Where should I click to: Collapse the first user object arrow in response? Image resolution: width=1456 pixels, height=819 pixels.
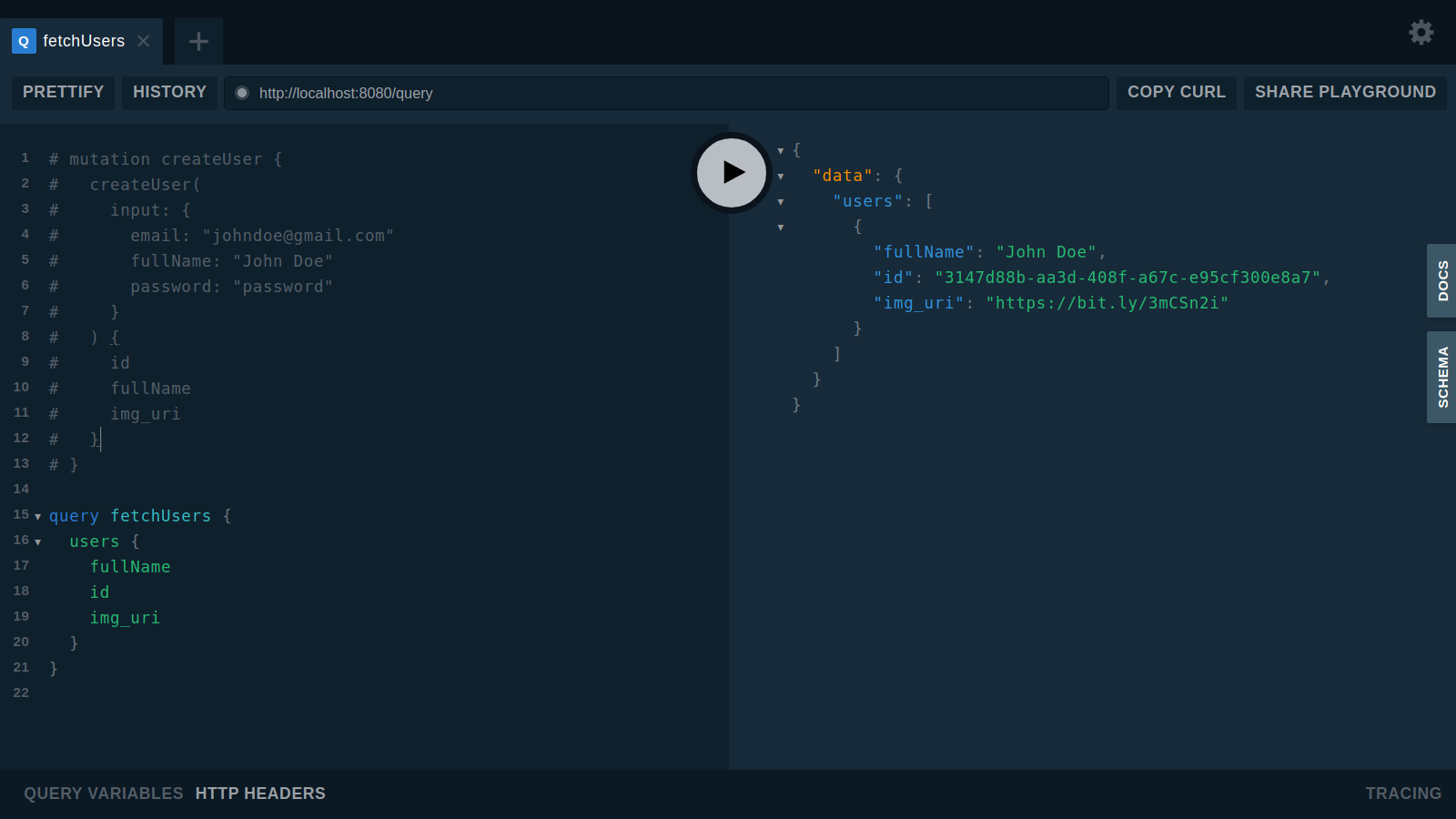coord(781,227)
